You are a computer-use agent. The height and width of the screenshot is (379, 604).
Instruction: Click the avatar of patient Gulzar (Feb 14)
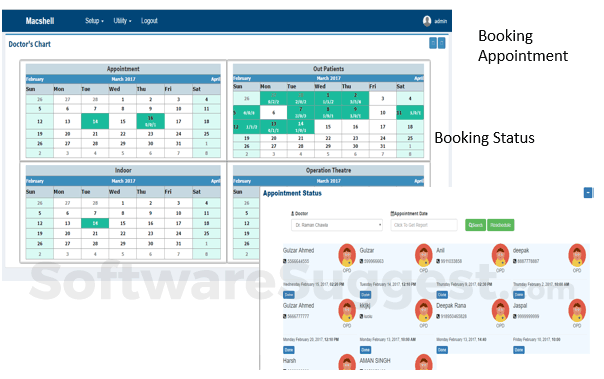pyautogui.click(x=424, y=255)
